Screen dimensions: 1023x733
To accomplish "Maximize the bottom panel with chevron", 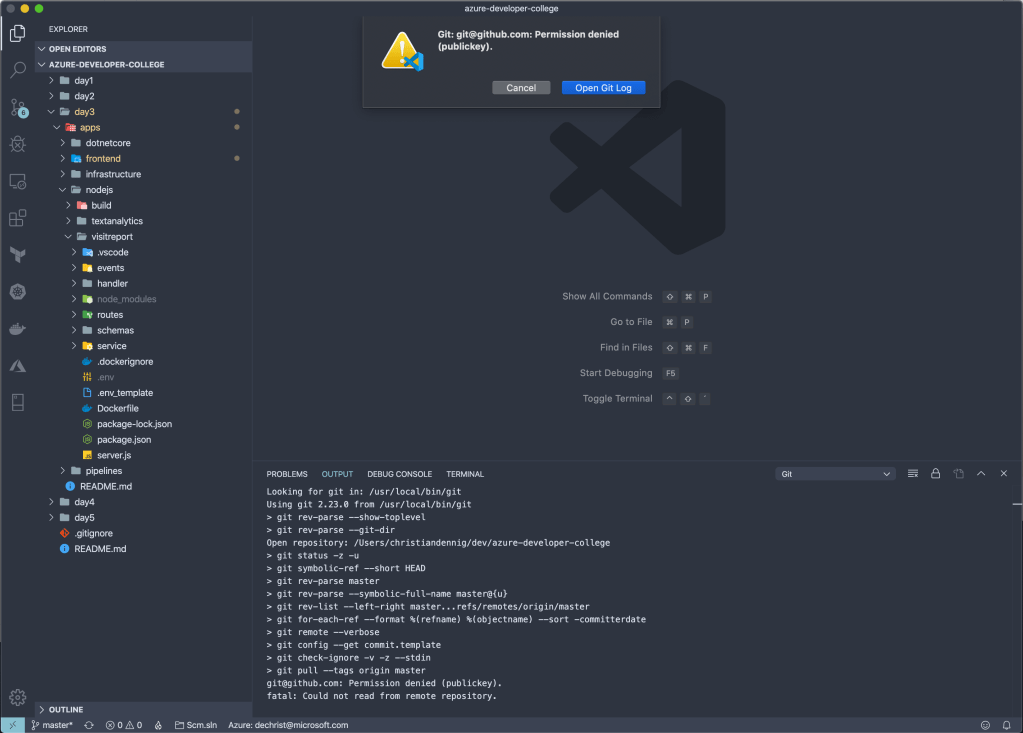I will click(981, 474).
